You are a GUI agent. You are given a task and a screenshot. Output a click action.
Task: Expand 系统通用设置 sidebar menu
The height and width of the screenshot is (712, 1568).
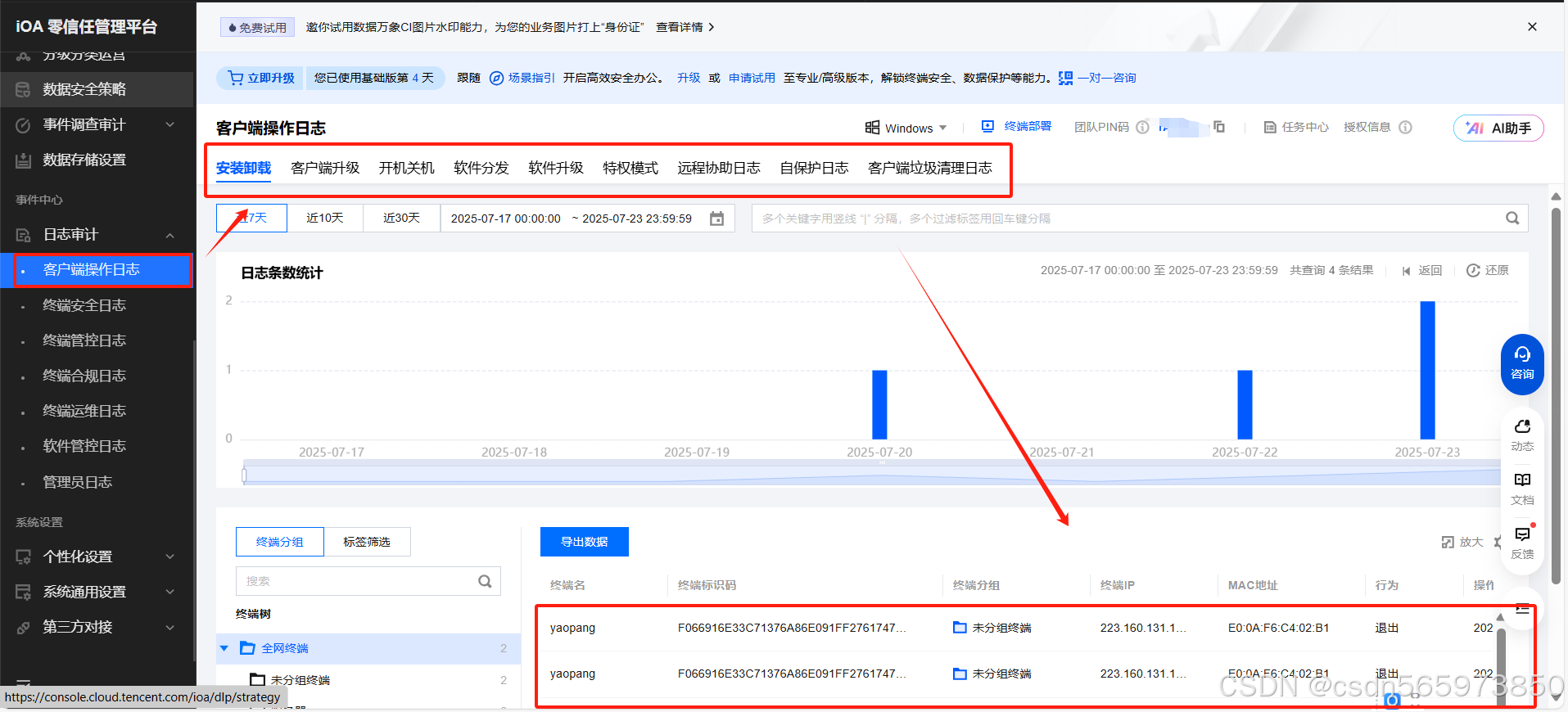pyautogui.click(x=97, y=592)
